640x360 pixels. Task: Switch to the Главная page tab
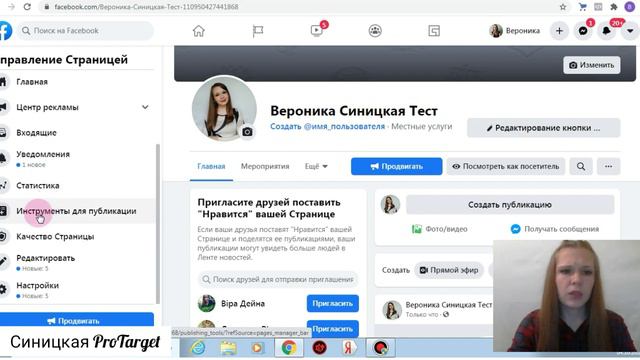click(x=211, y=166)
